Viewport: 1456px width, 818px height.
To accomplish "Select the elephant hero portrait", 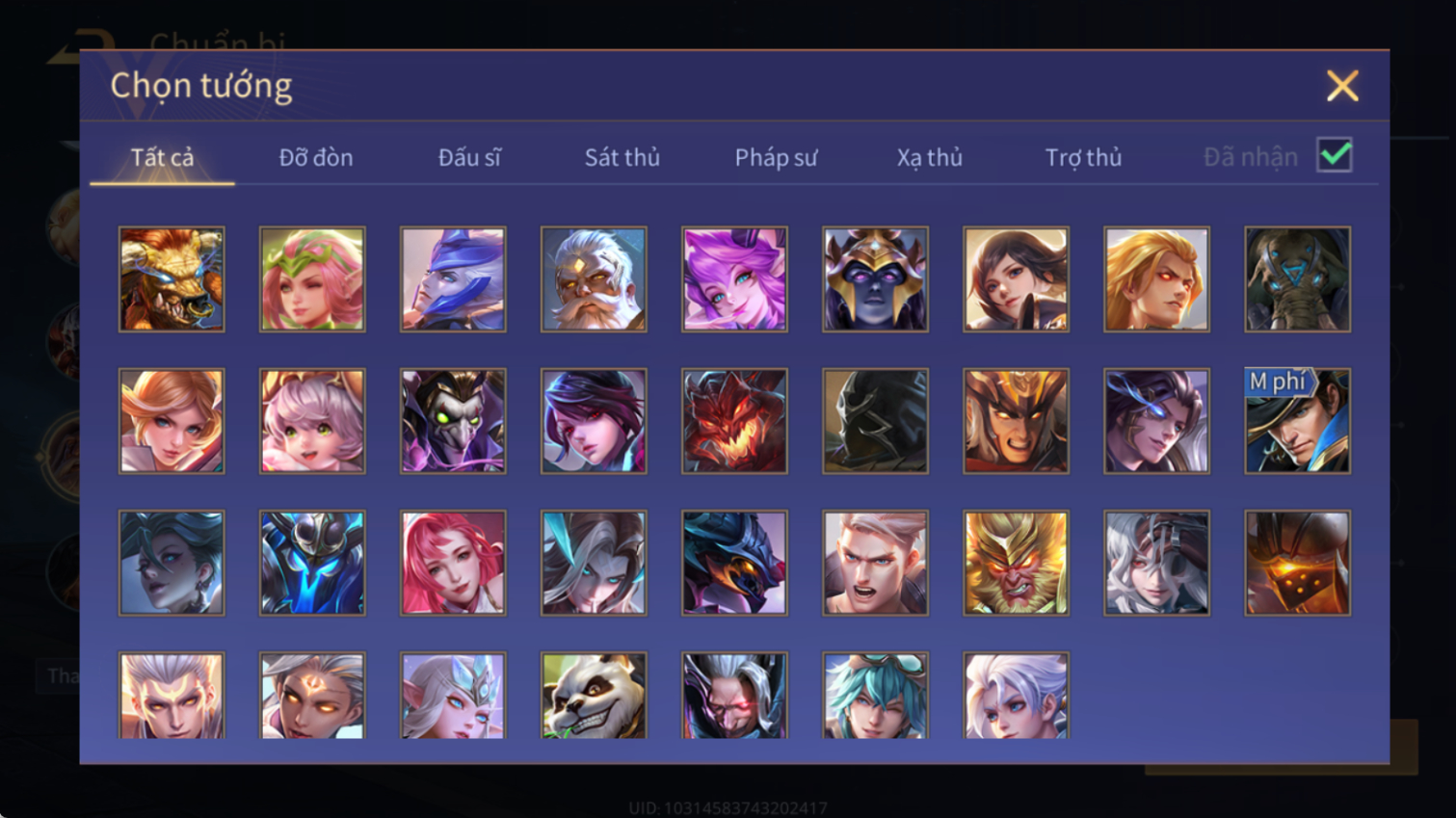I will point(1297,279).
